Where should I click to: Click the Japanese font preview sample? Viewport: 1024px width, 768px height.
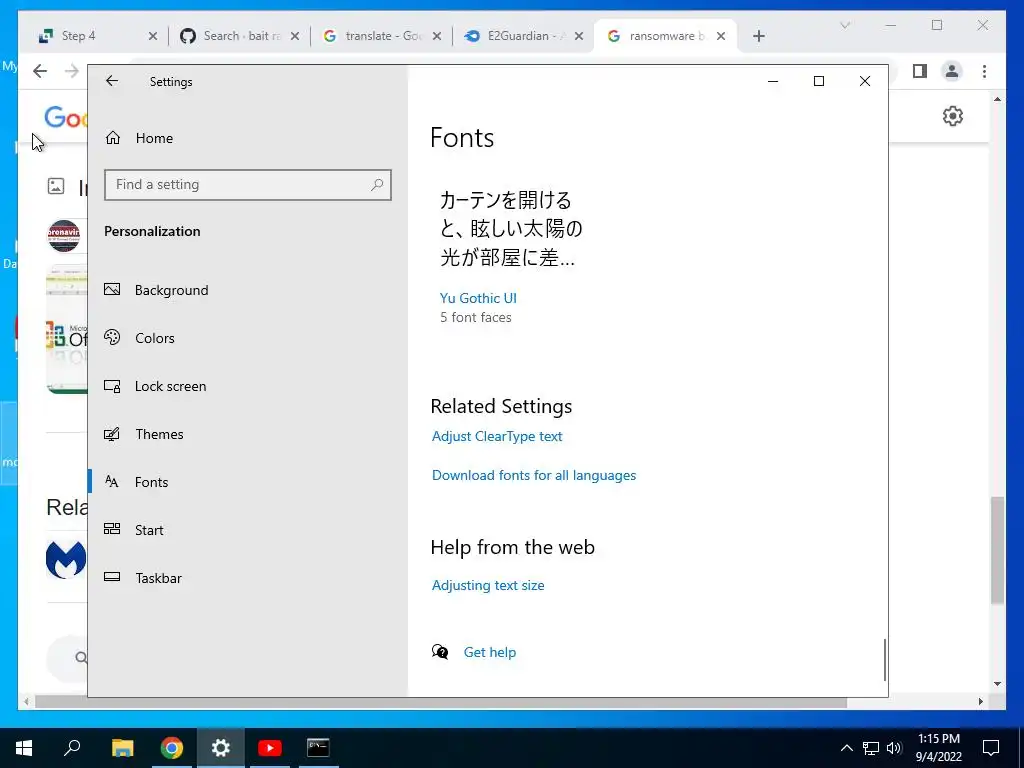pos(511,229)
